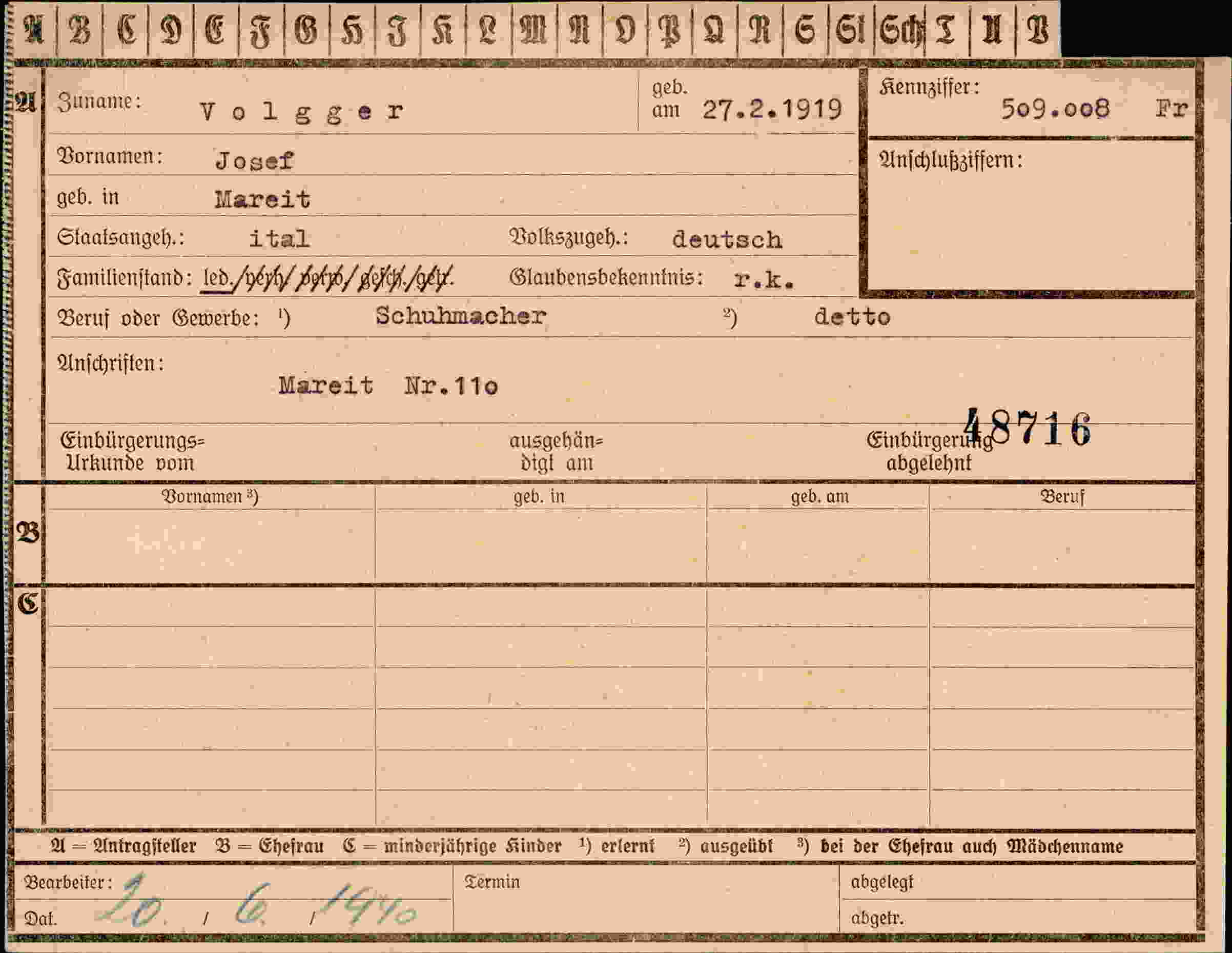The width and height of the screenshot is (1232, 953).
Task: Click the 'Beruf' column header in section B
Action: (x=1062, y=497)
